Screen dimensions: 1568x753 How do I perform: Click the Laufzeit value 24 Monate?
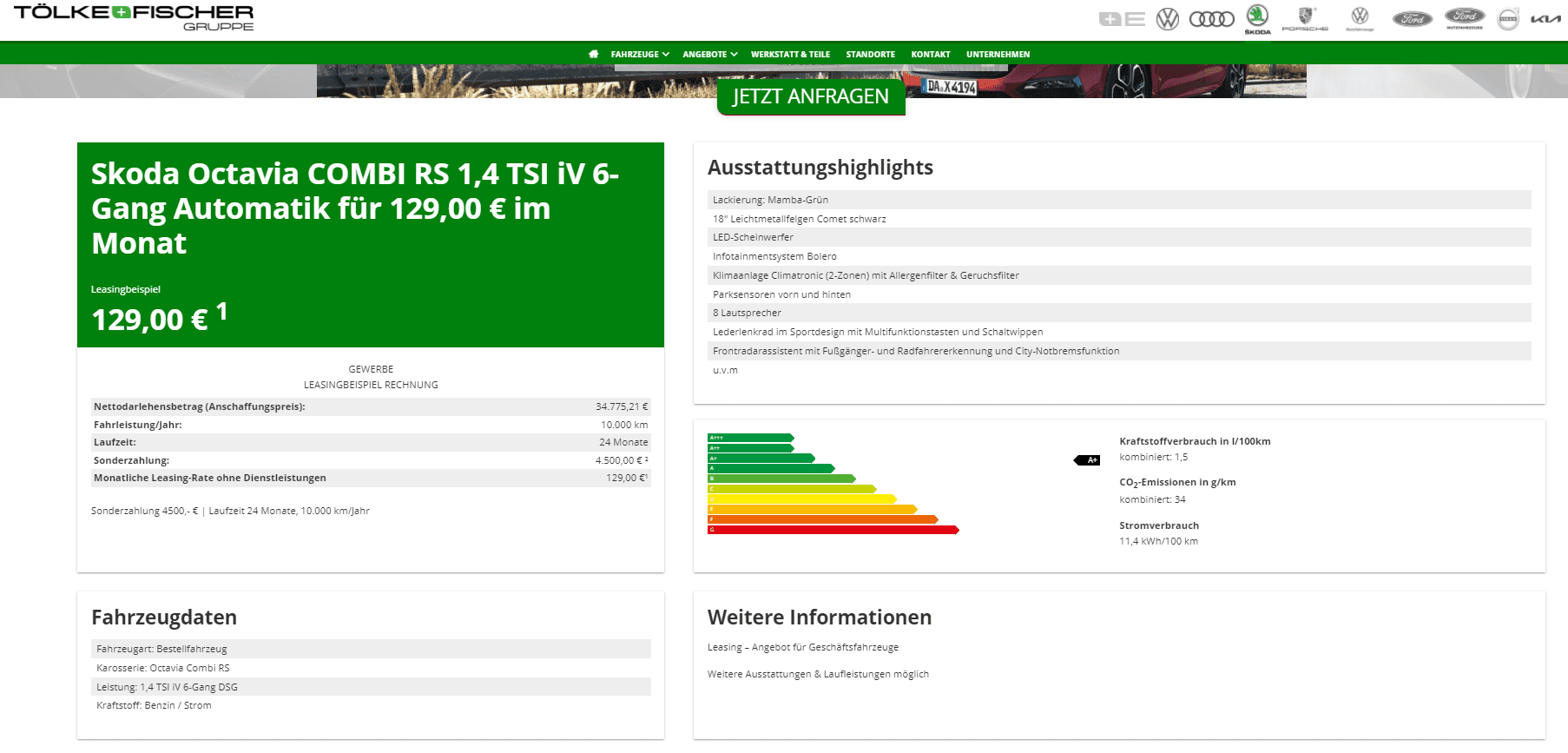point(623,442)
